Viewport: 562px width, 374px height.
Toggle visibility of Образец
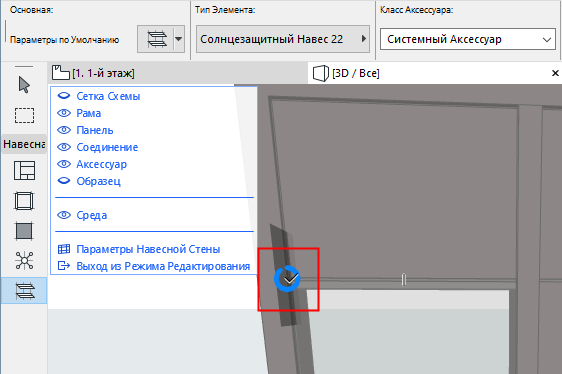64,181
